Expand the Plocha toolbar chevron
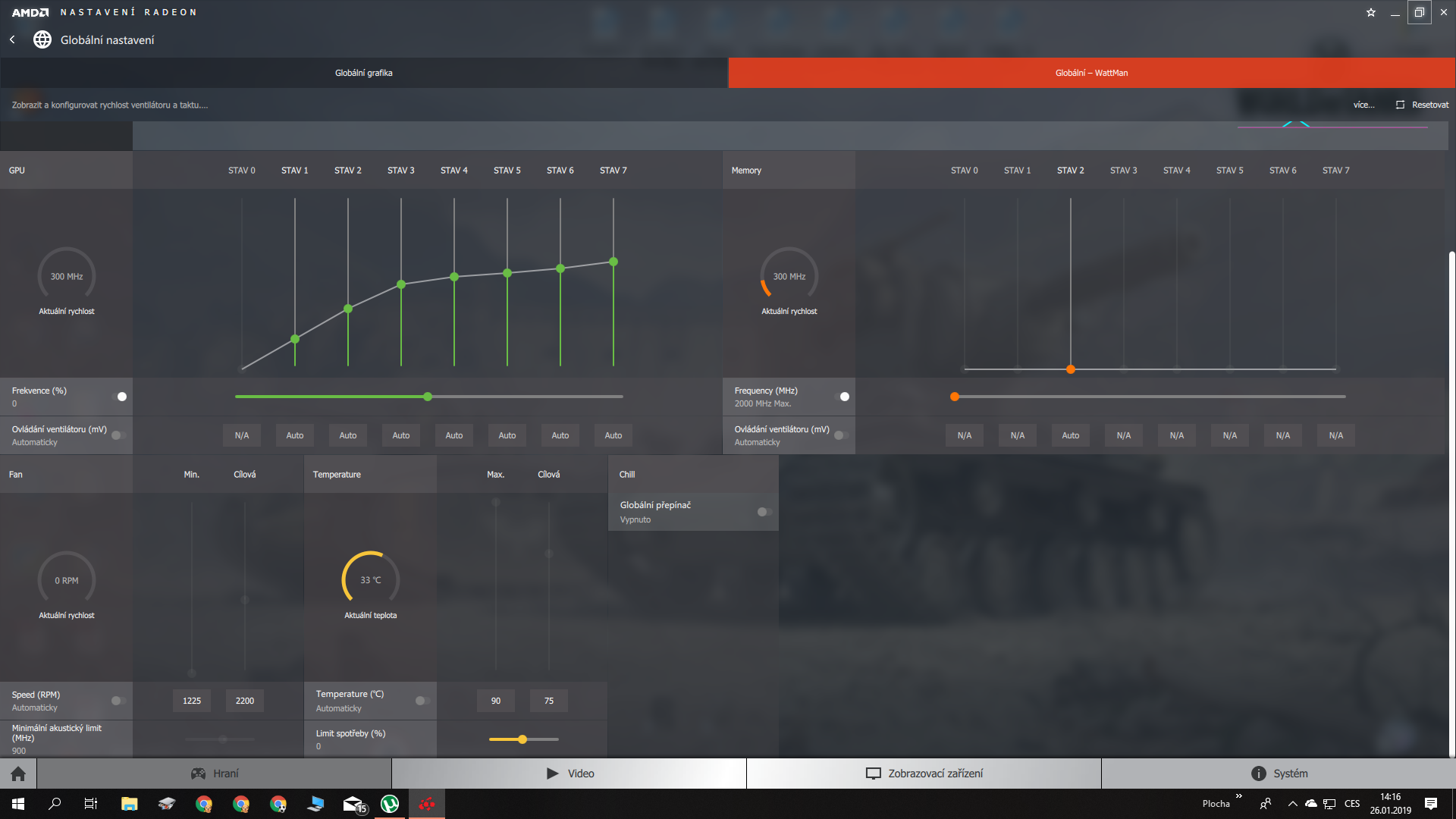 click(x=1238, y=796)
